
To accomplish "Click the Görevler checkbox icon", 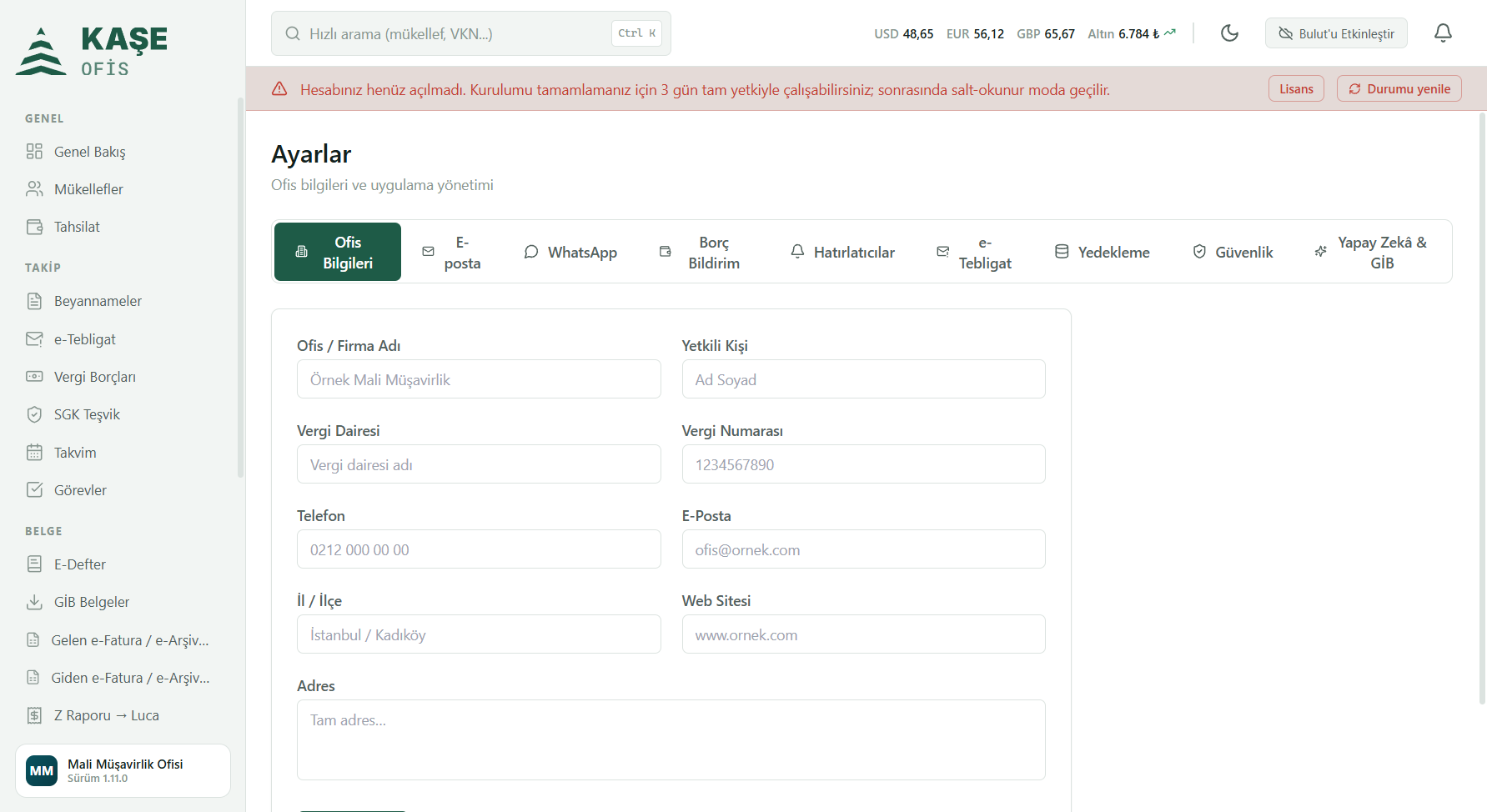I will coord(34,490).
